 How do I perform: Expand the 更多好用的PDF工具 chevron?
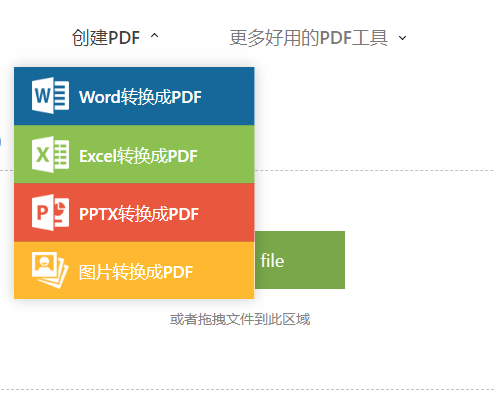pos(402,38)
